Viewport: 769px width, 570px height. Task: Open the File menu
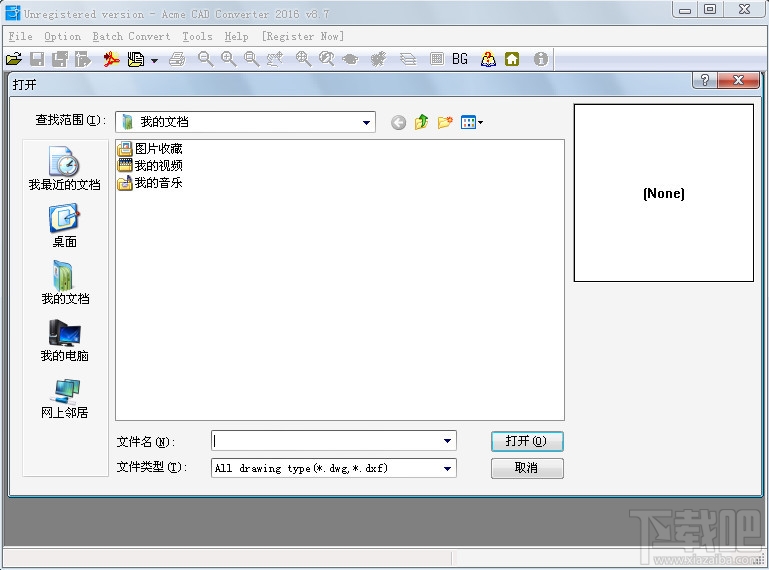click(21, 36)
